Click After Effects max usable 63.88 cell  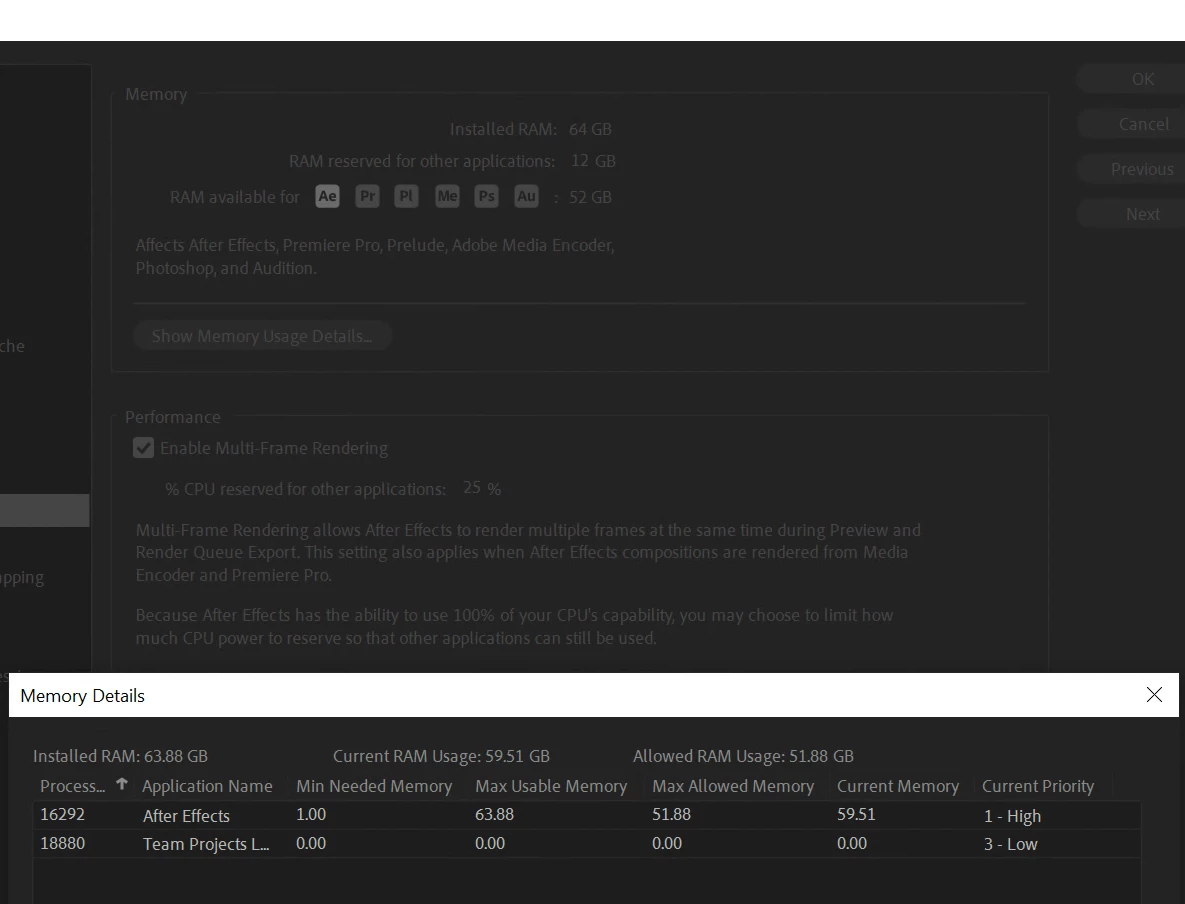[494, 814]
